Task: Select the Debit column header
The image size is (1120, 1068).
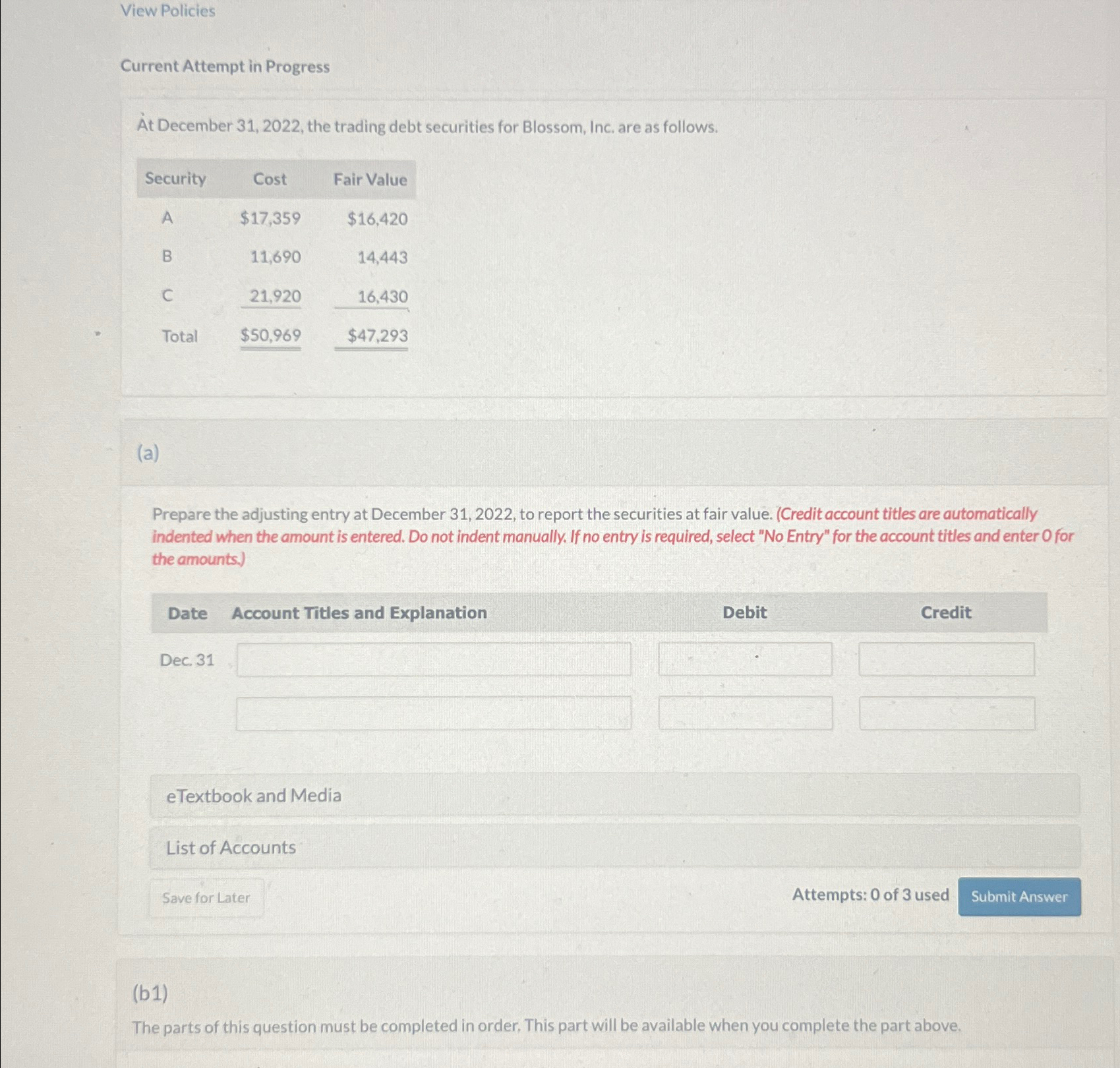Action: (744, 613)
